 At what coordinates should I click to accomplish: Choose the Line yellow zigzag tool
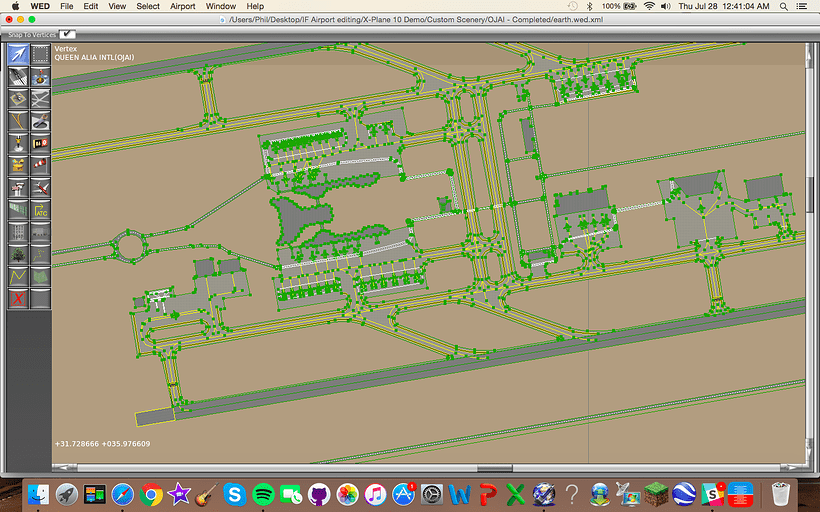coord(18,277)
